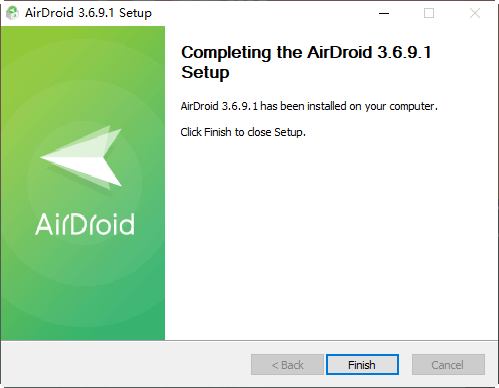Image resolution: width=499 pixels, height=388 pixels.
Task: Click the greyed-out maximize window icon
Action: click(x=429, y=13)
